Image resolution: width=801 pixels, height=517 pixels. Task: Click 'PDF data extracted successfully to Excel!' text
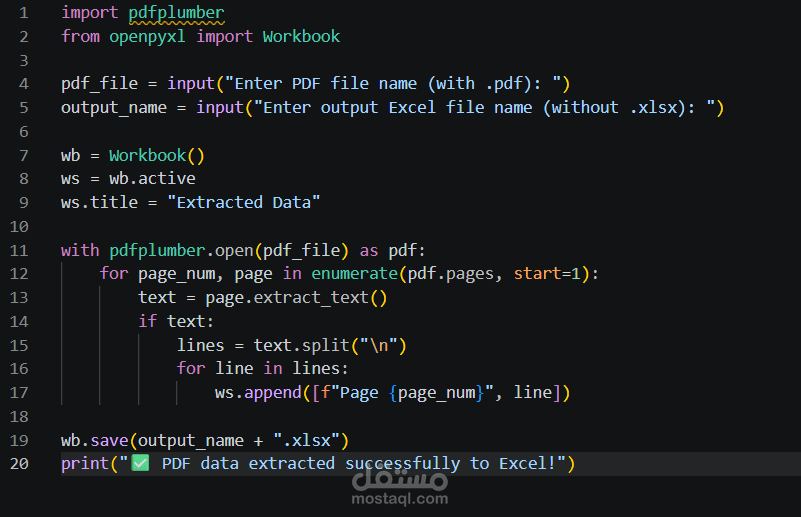click(x=359, y=464)
